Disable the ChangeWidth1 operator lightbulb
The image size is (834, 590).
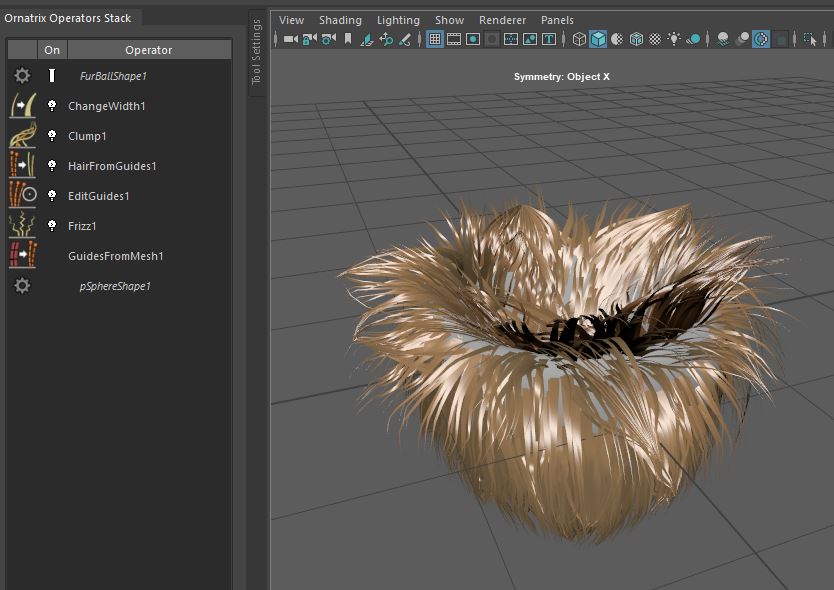pyautogui.click(x=52, y=106)
